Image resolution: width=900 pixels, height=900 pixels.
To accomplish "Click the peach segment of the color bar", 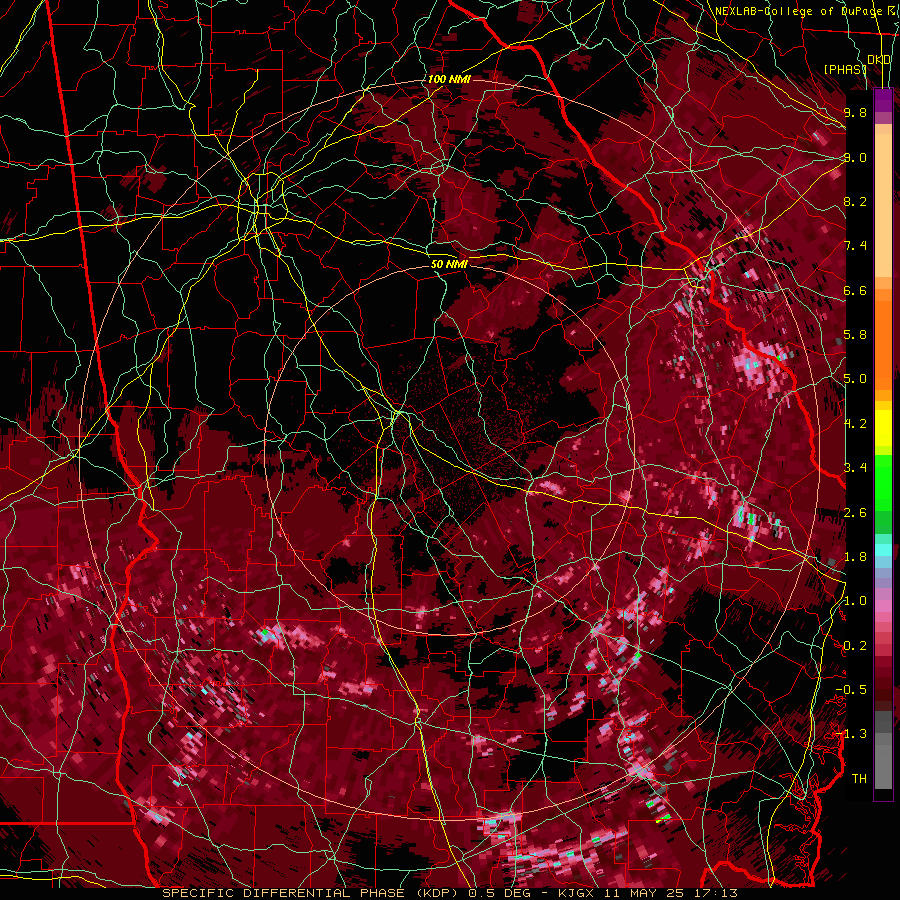I will click(883, 205).
